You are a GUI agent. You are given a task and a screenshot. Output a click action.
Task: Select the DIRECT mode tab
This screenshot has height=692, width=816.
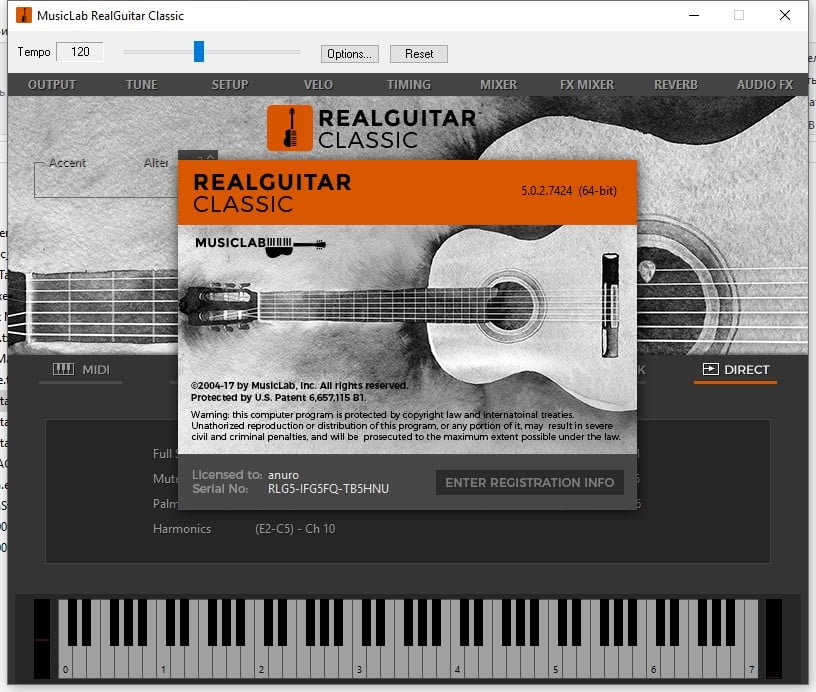tap(735, 370)
